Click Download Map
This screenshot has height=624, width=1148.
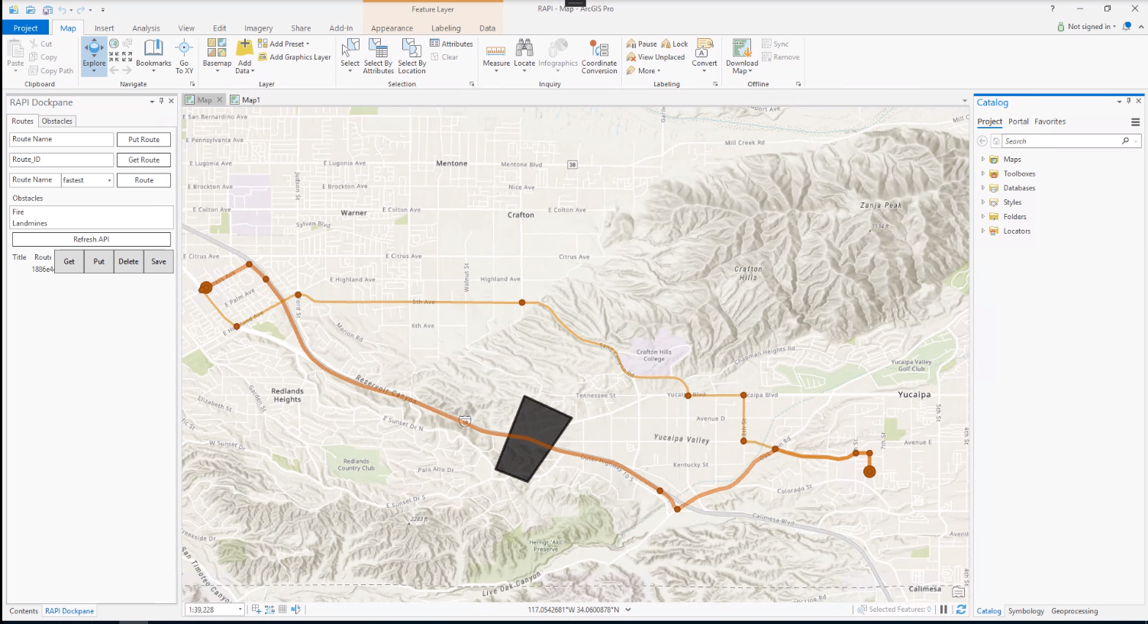point(742,56)
